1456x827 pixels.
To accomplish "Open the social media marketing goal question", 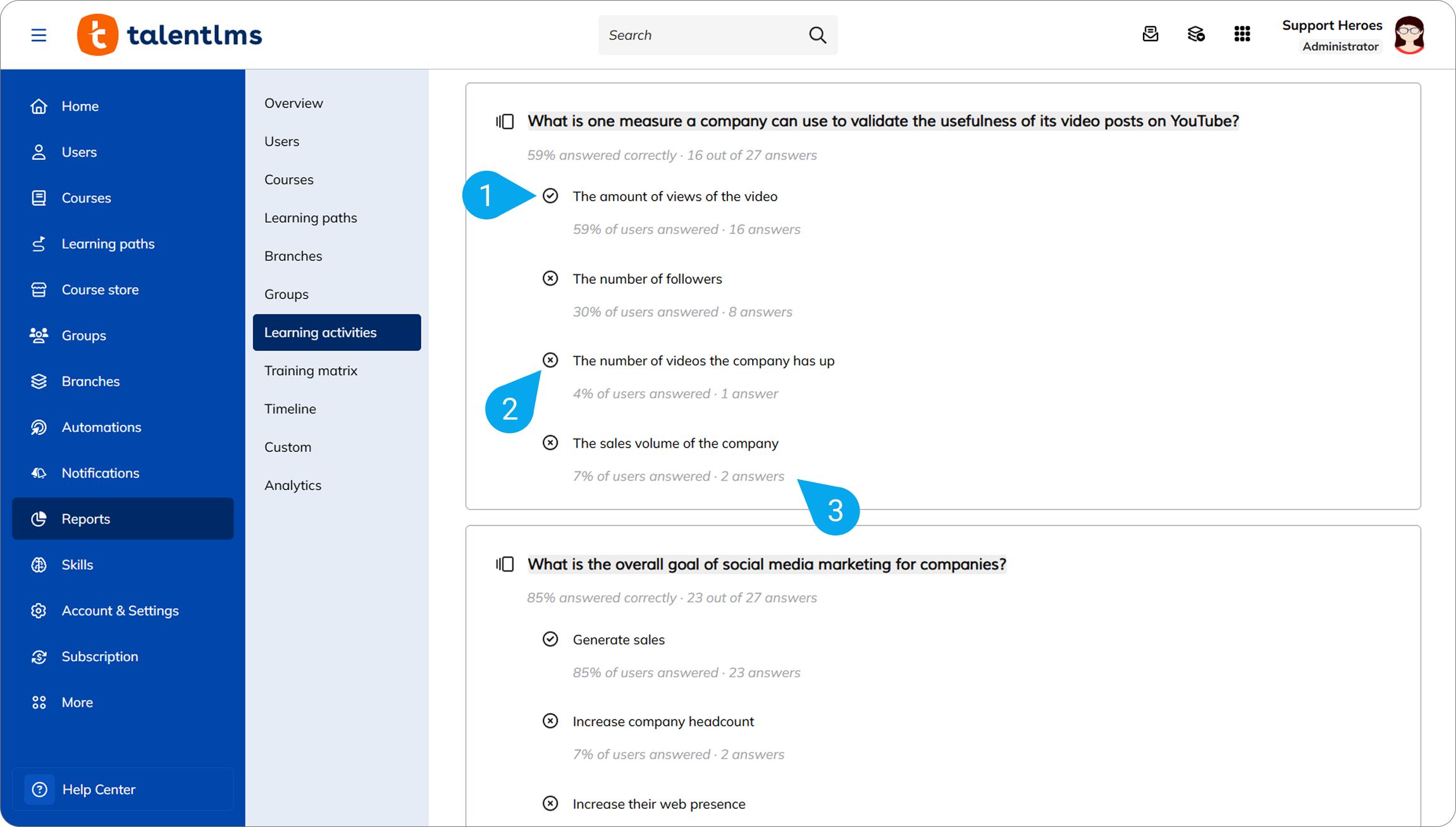I will (767, 564).
